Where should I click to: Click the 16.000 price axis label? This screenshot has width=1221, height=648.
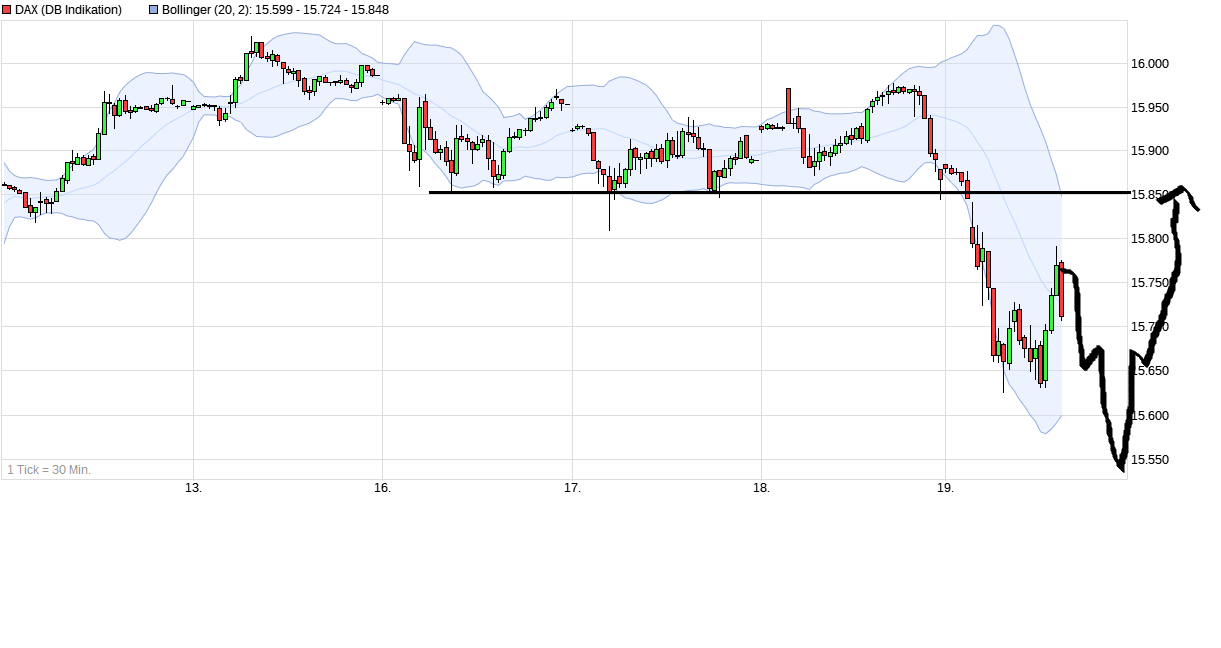click(x=1149, y=64)
